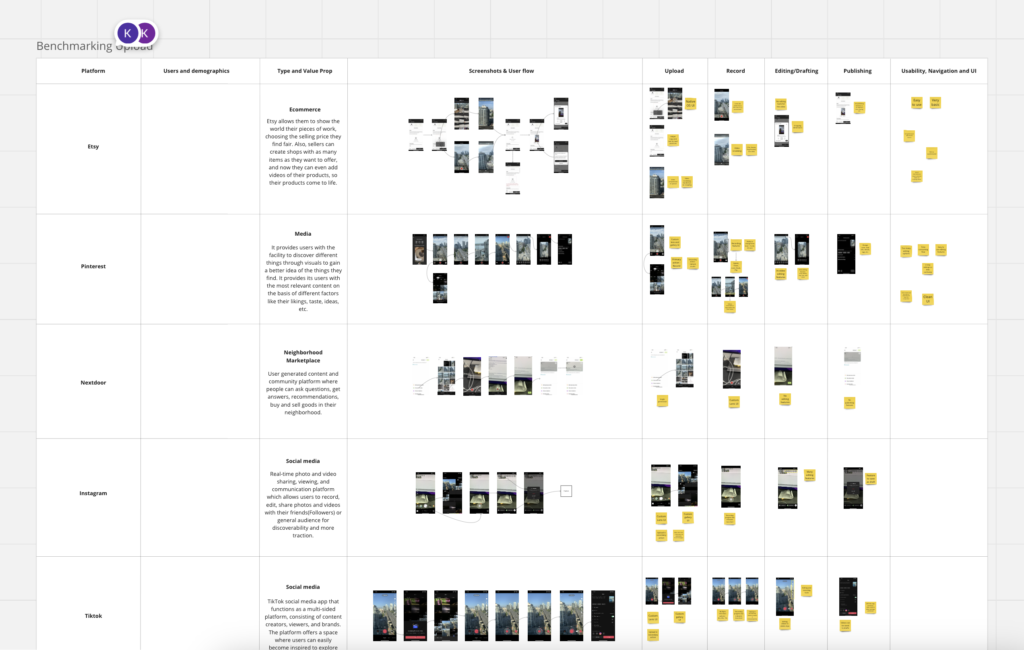The height and width of the screenshot is (650, 1024).
Task: Click the Instagram row label
Action: [x=93, y=493]
